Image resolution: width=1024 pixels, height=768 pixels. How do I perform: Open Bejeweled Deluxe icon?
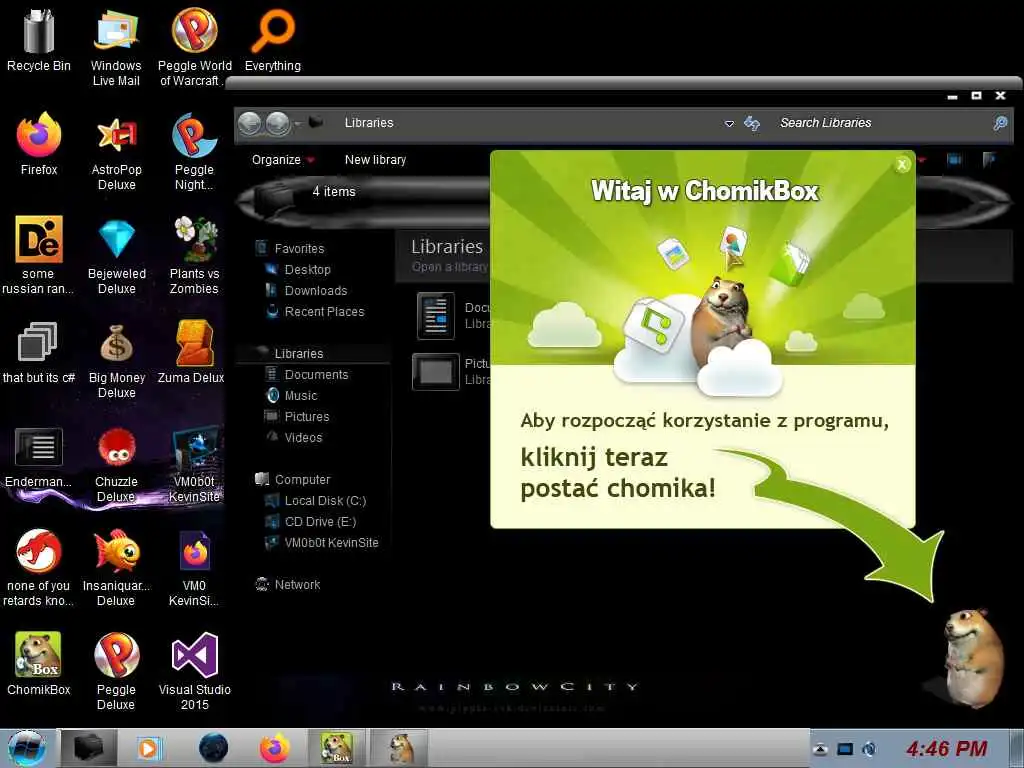(116, 255)
